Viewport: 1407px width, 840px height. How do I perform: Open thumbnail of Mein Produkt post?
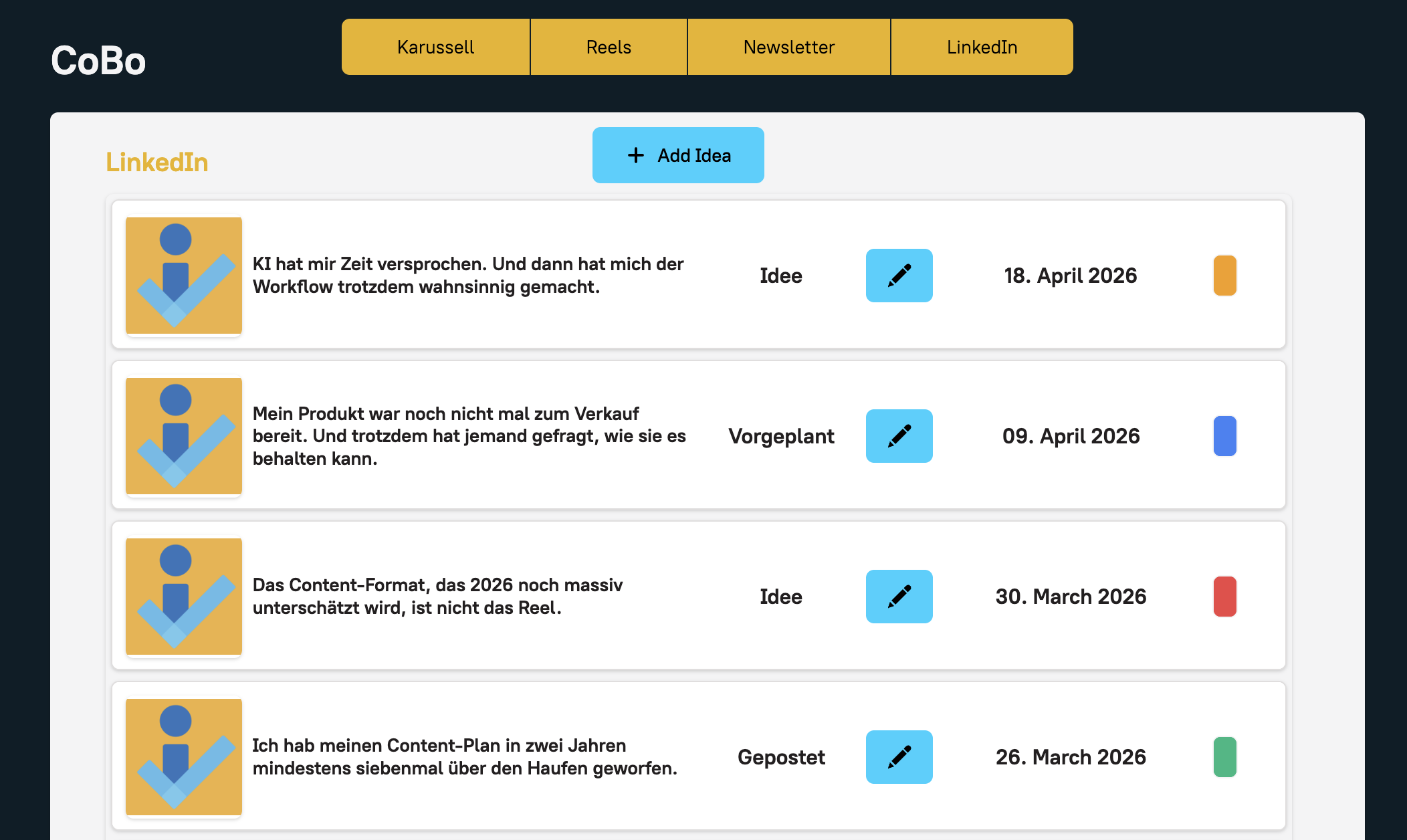point(184,436)
